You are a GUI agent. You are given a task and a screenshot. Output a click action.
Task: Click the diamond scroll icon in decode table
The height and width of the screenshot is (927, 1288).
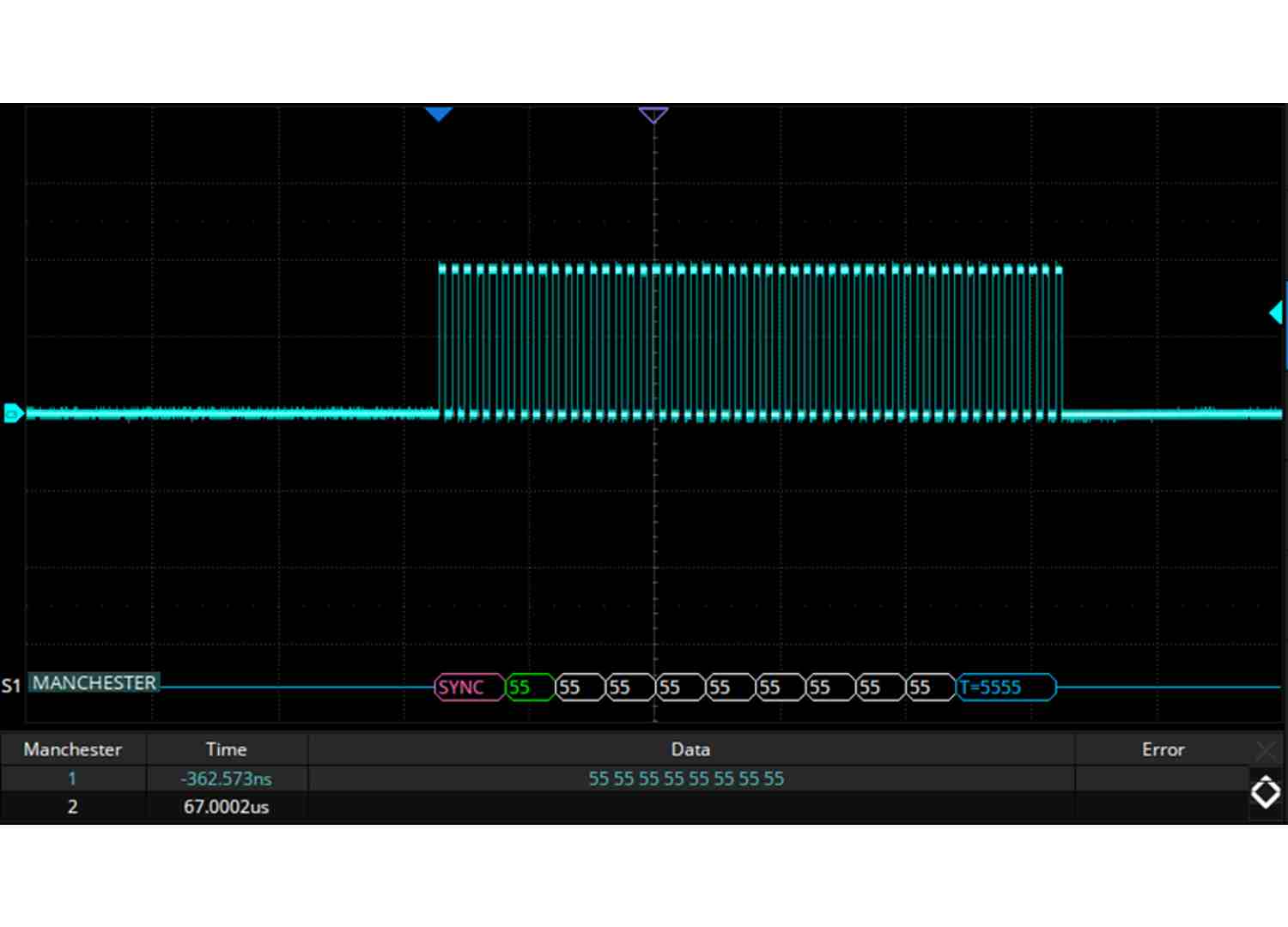1265,792
